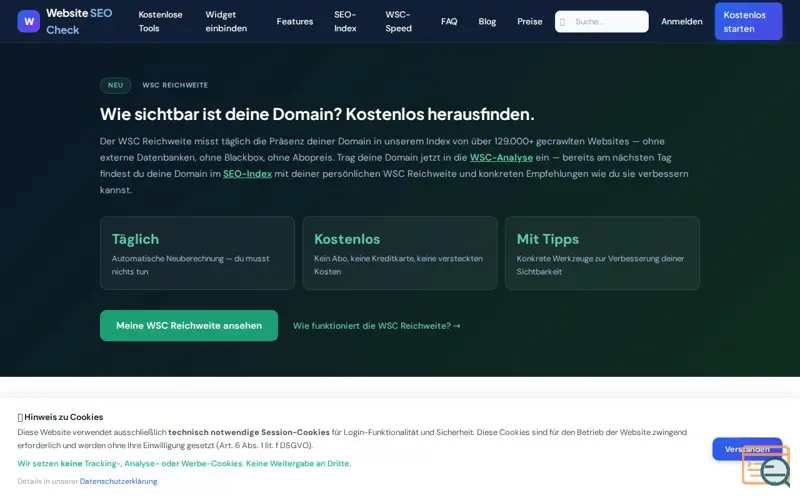Select the Täglich feature card
This screenshot has height=500, width=800.
[x=197, y=253]
